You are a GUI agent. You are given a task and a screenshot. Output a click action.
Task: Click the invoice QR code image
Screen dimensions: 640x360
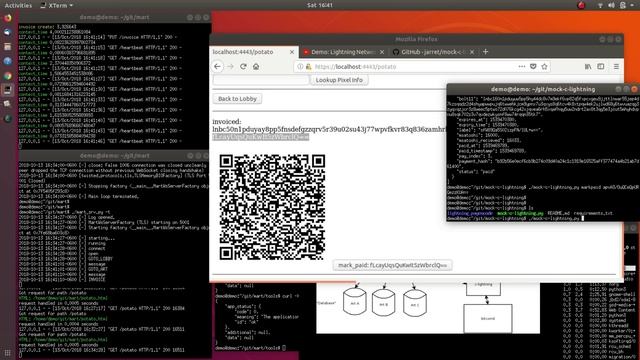(x=272, y=207)
